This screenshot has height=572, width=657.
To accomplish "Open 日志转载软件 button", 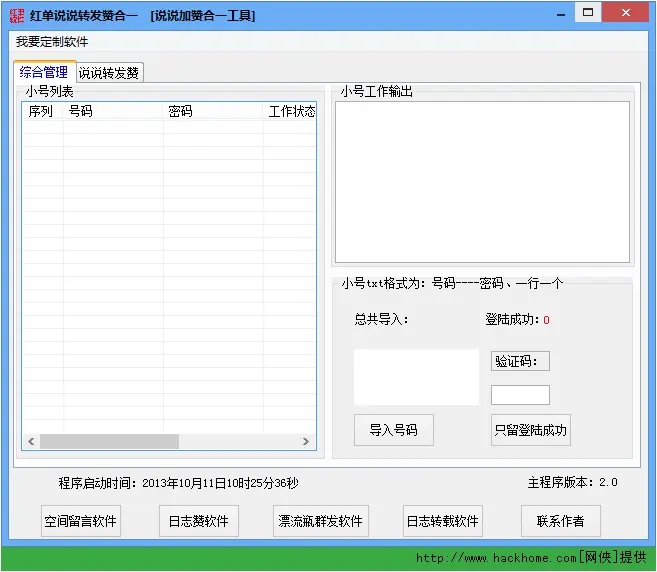I will [x=443, y=521].
